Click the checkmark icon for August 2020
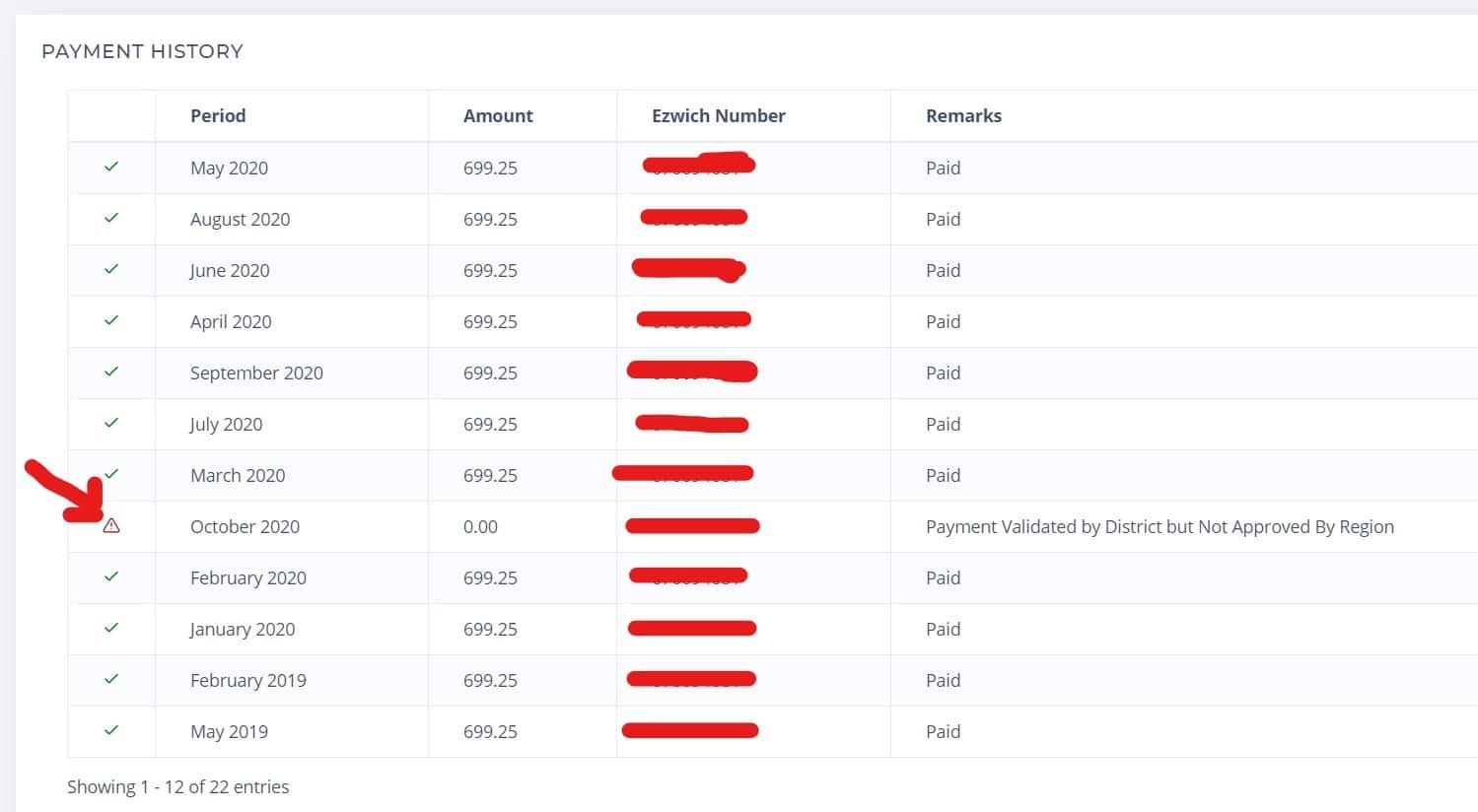Viewport: 1478px width, 812px height. click(x=111, y=218)
